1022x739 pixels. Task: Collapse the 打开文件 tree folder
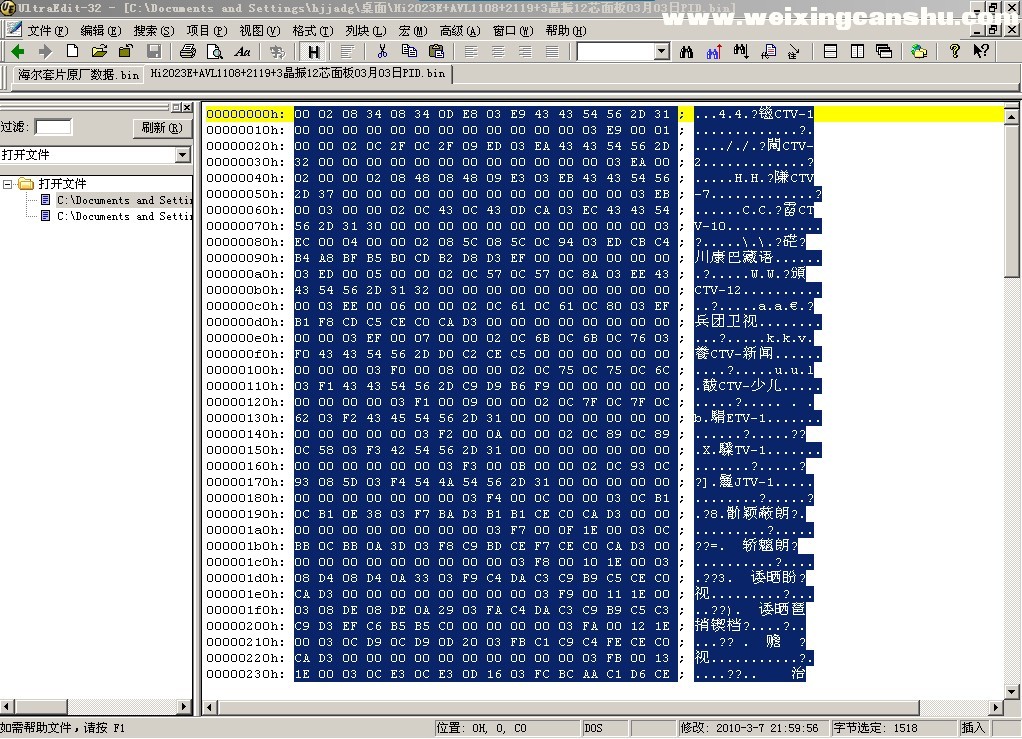(x=8, y=184)
